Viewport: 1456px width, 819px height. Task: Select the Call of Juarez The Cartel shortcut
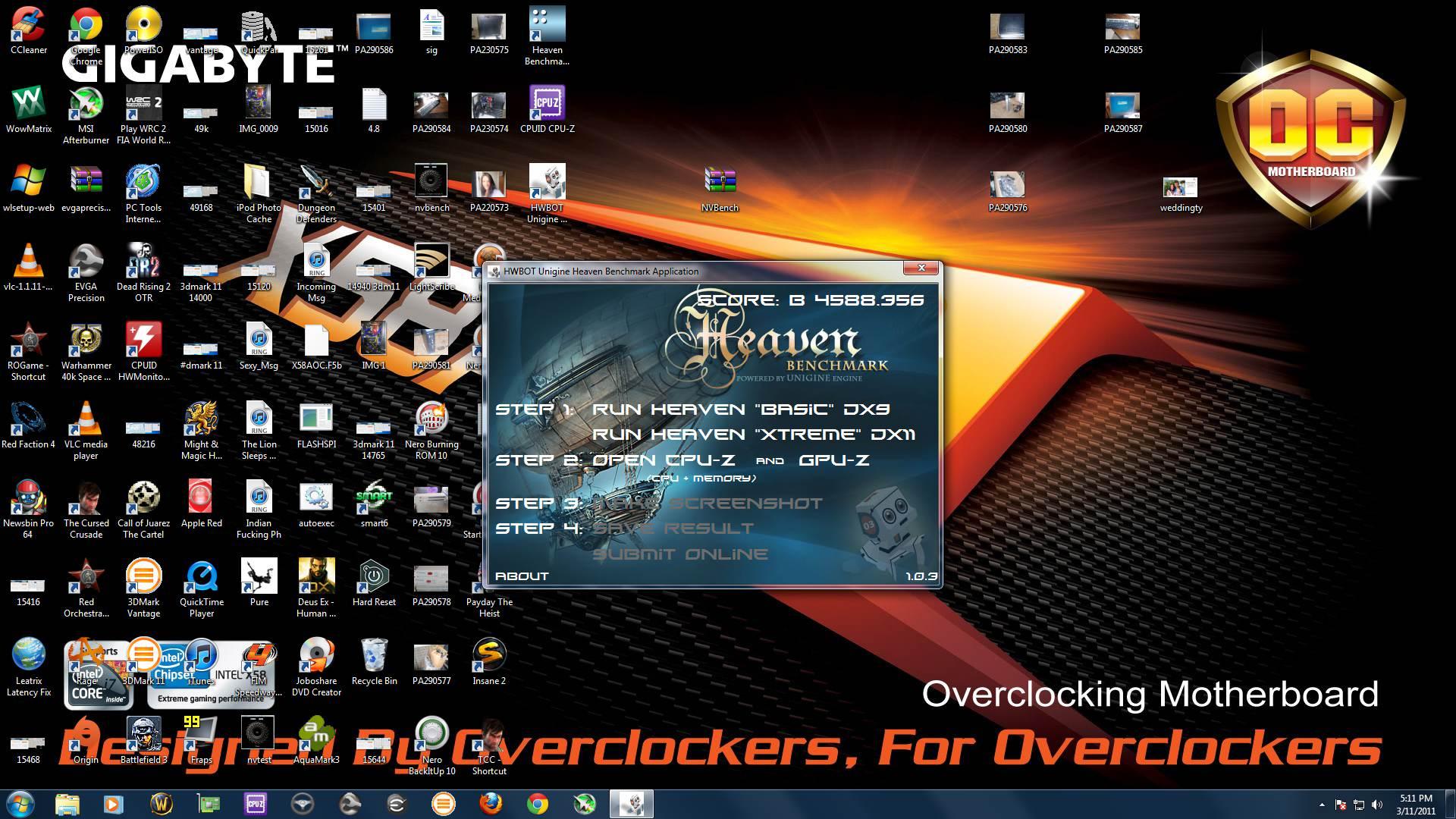click(143, 510)
